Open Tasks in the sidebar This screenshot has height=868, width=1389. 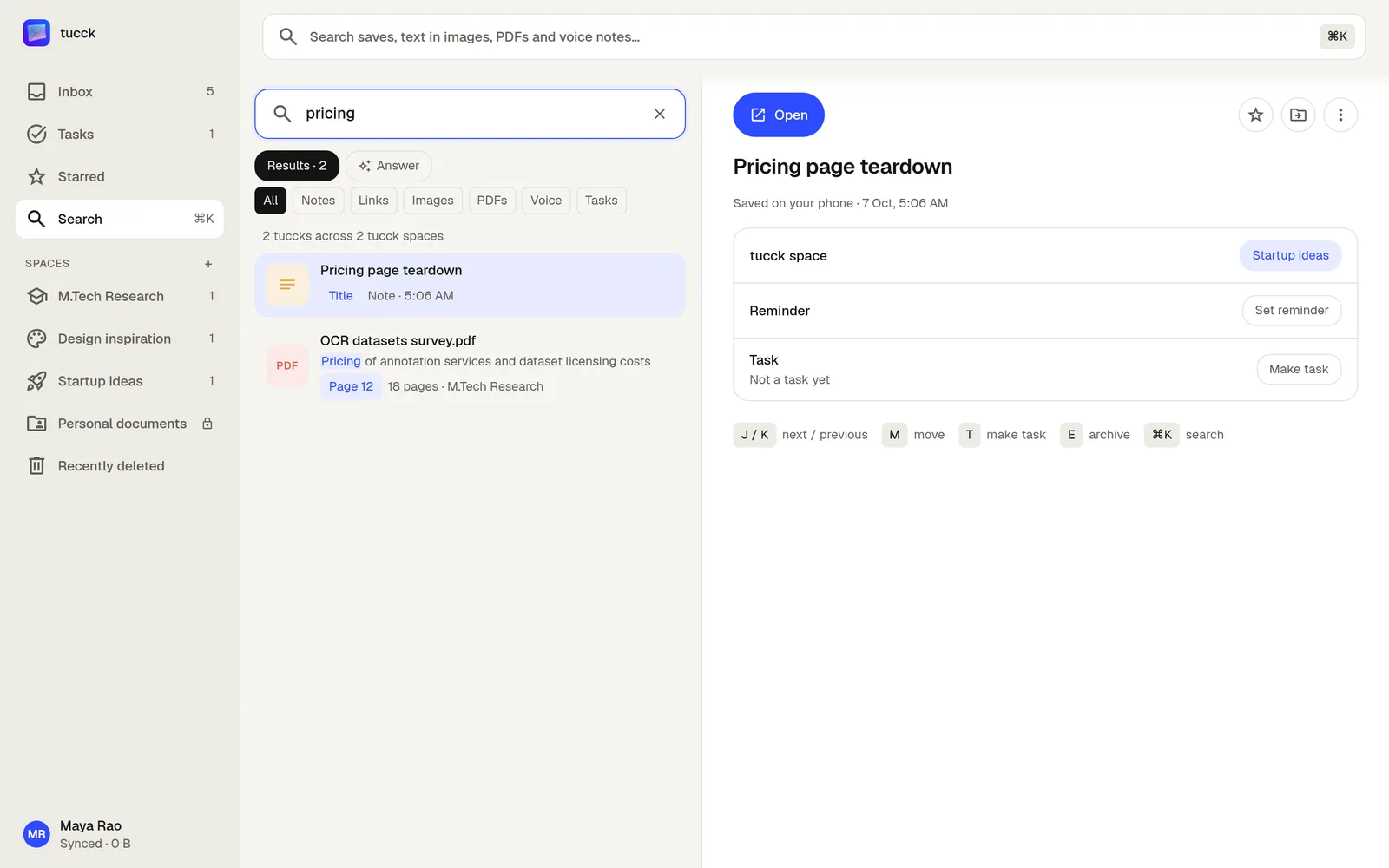[120, 135]
